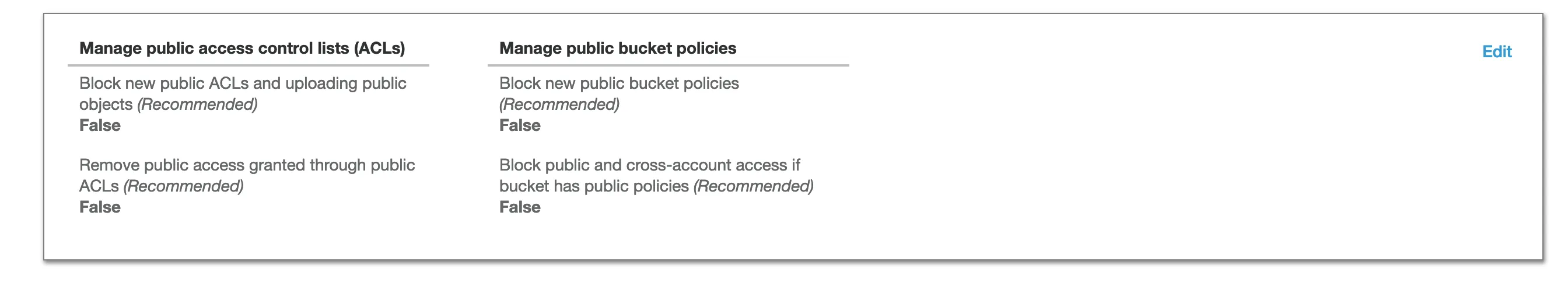Select 'Remove public access granted through public' text
Viewport: 1568px width, 285px height.
[247, 165]
